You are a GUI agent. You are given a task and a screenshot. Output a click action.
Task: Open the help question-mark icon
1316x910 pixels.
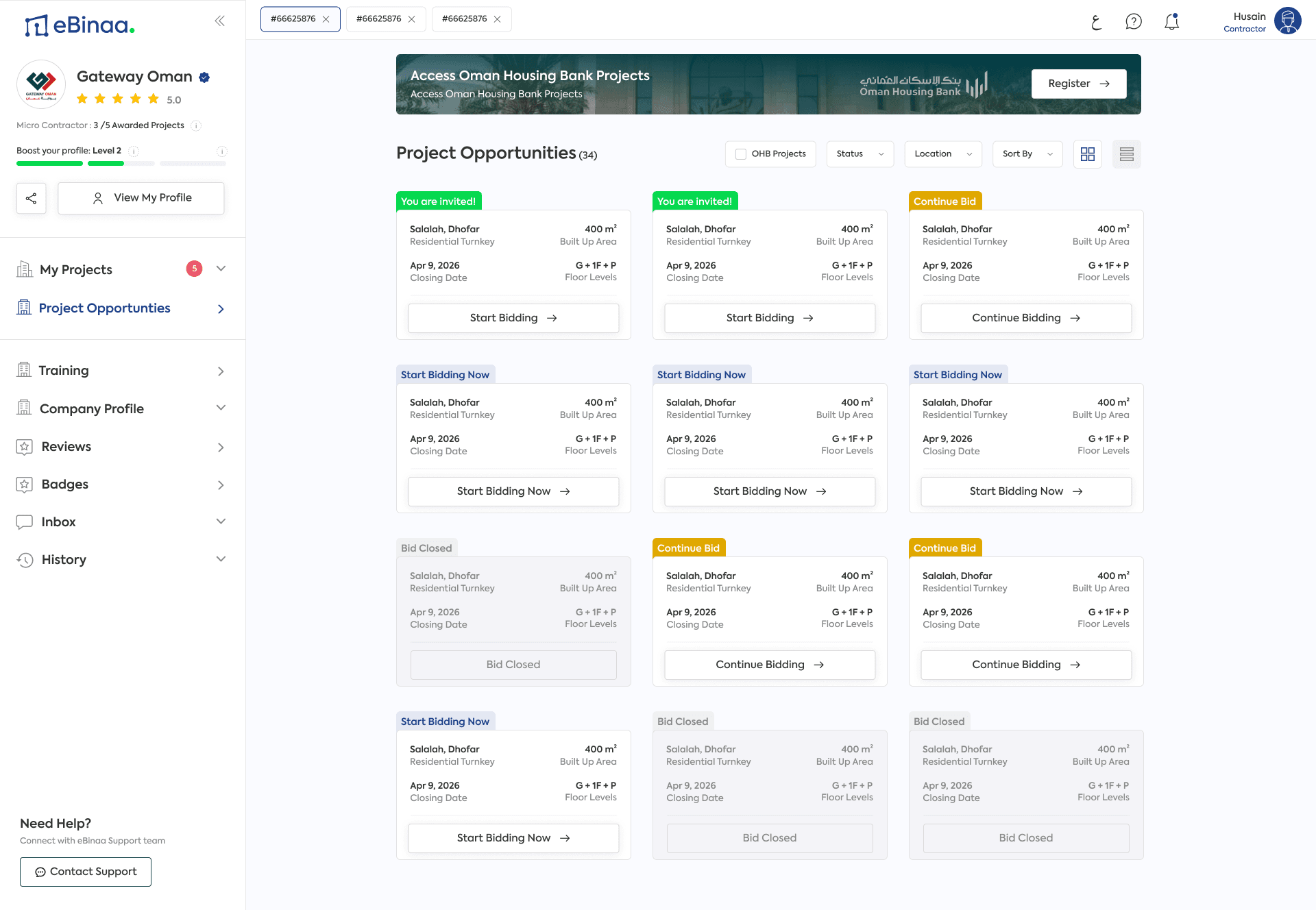1134,22
